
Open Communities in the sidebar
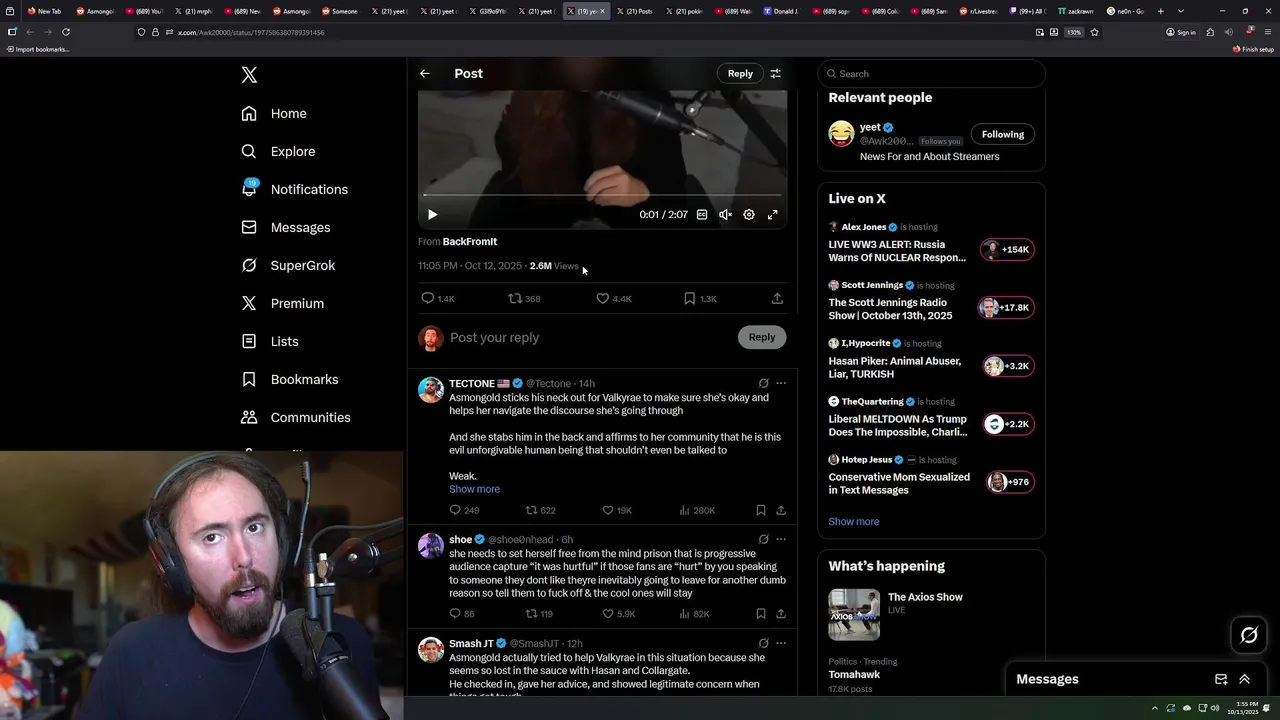pyautogui.click(x=296, y=418)
